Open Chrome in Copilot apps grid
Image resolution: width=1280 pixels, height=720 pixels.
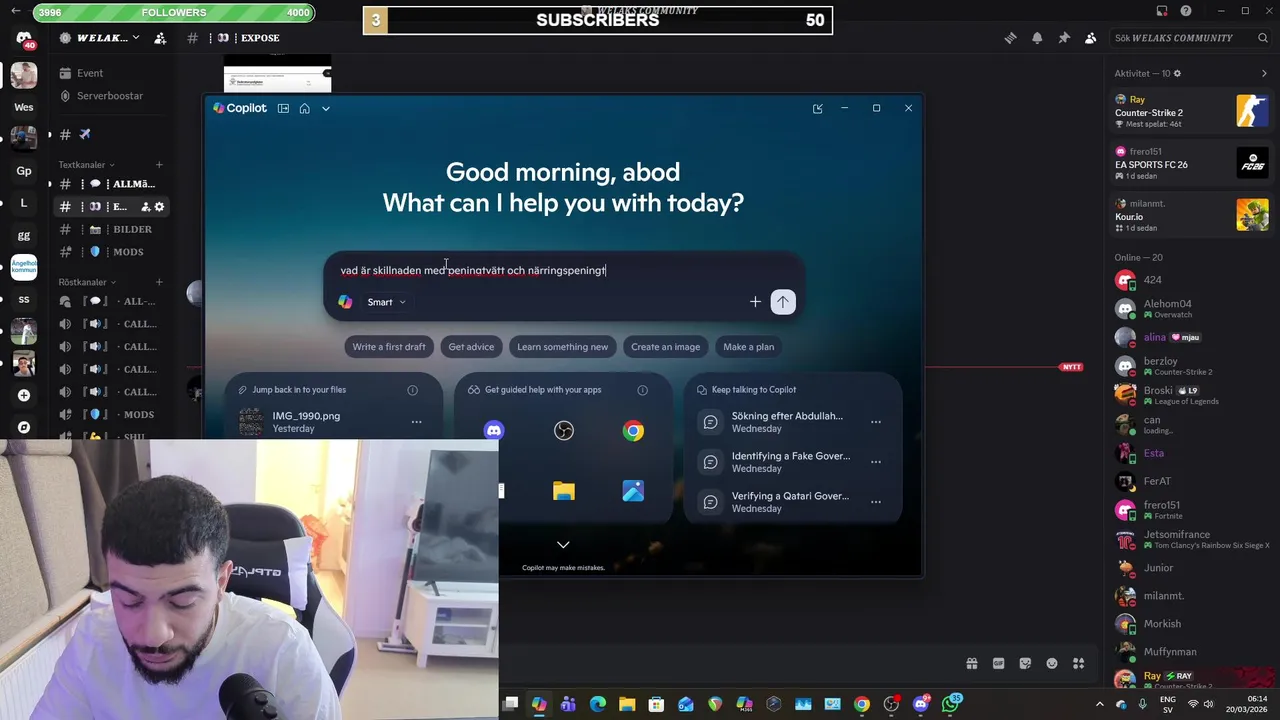tap(633, 431)
